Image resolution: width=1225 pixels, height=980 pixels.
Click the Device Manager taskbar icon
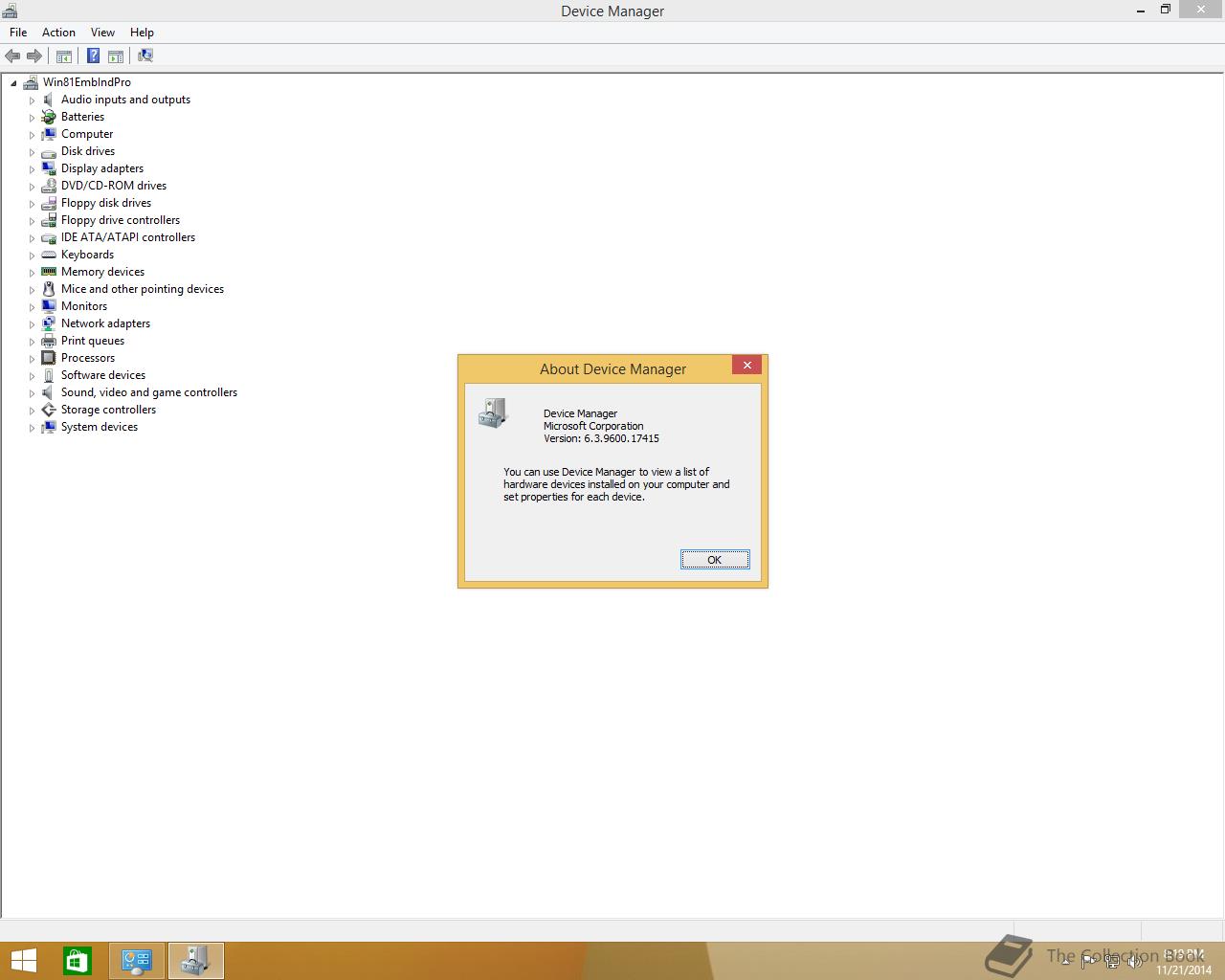click(x=195, y=961)
